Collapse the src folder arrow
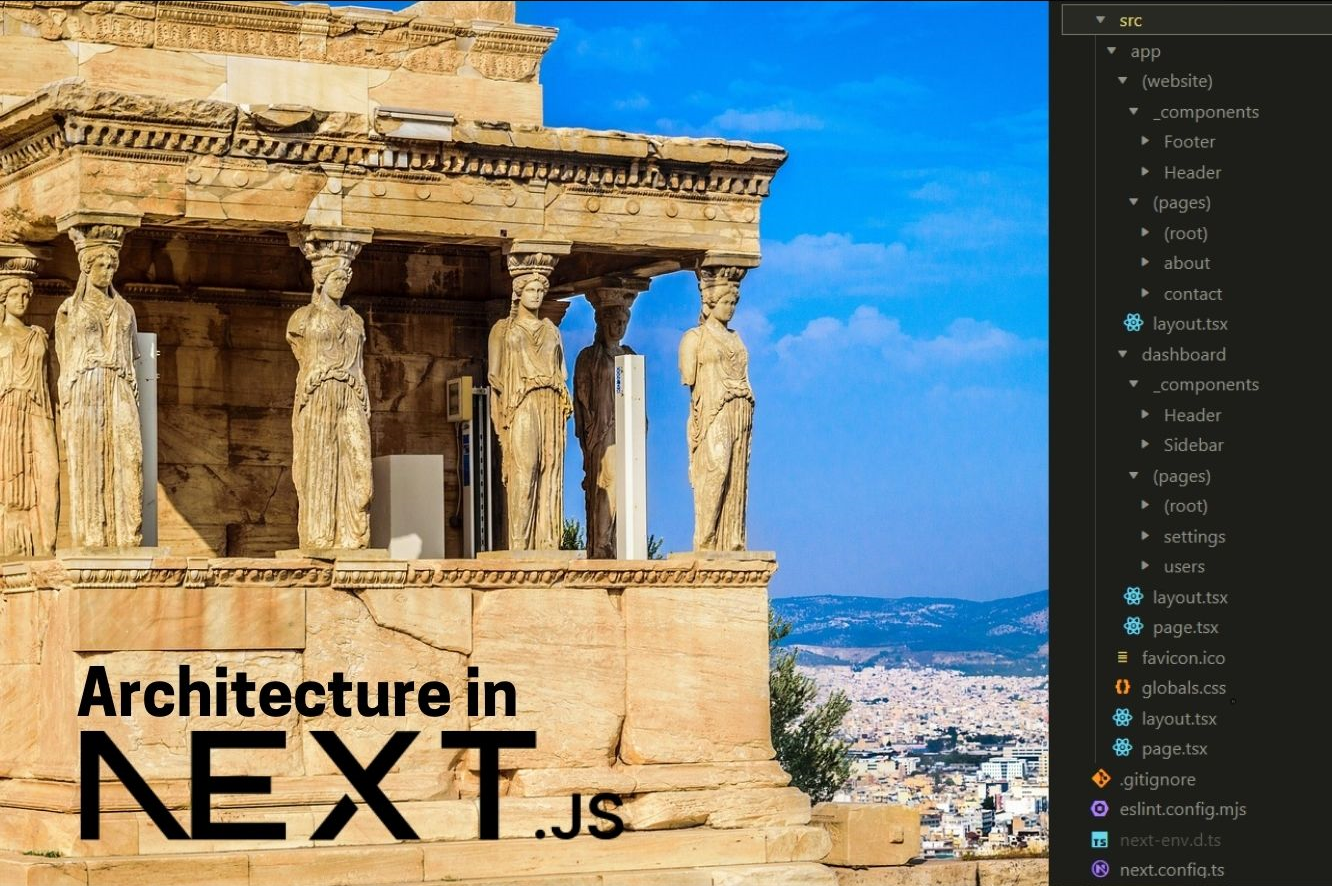The height and width of the screenshot is (886, 1332). click(x=1100, y=20)
